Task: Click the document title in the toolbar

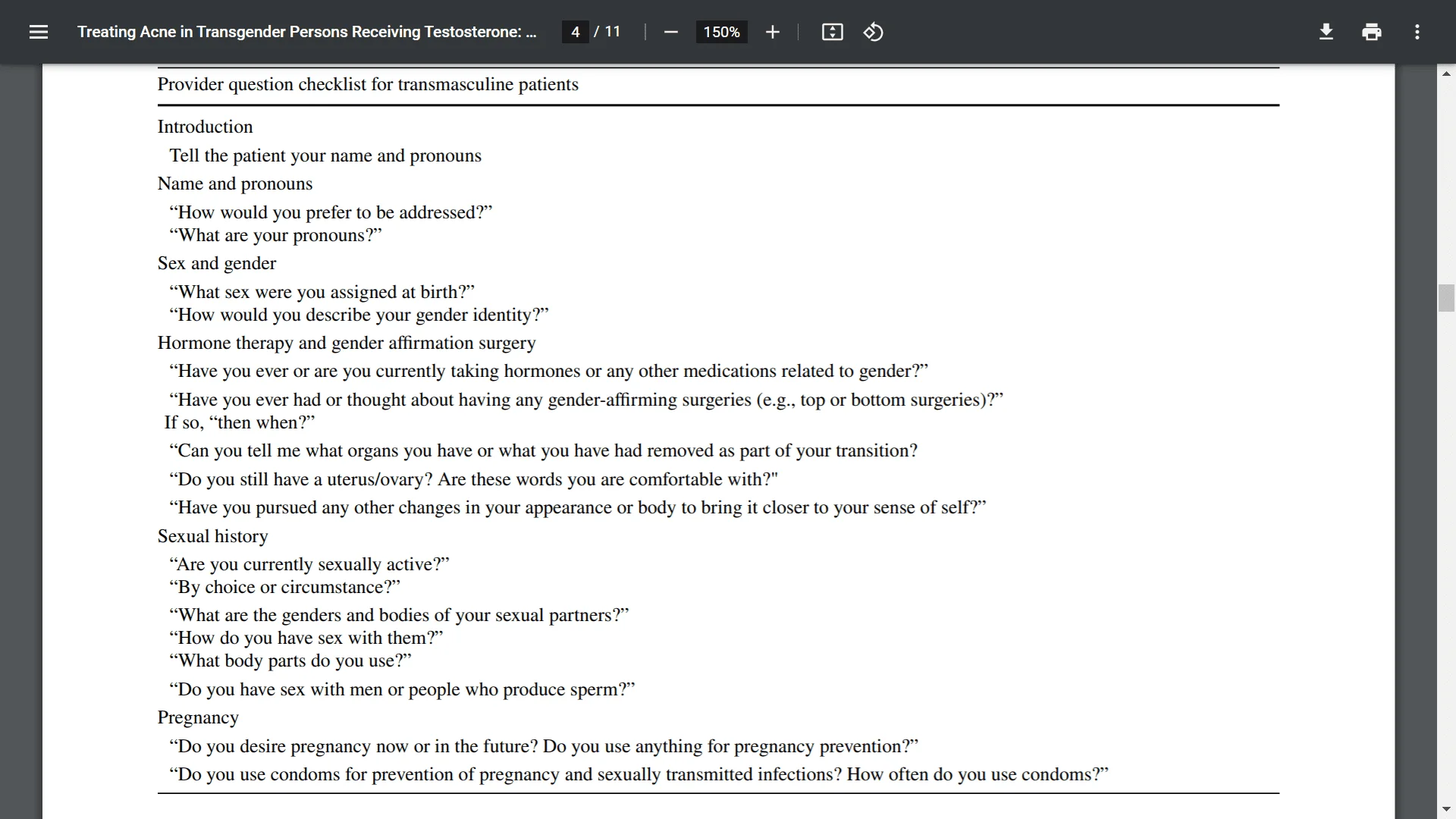Action: click(x=306, y=32)
